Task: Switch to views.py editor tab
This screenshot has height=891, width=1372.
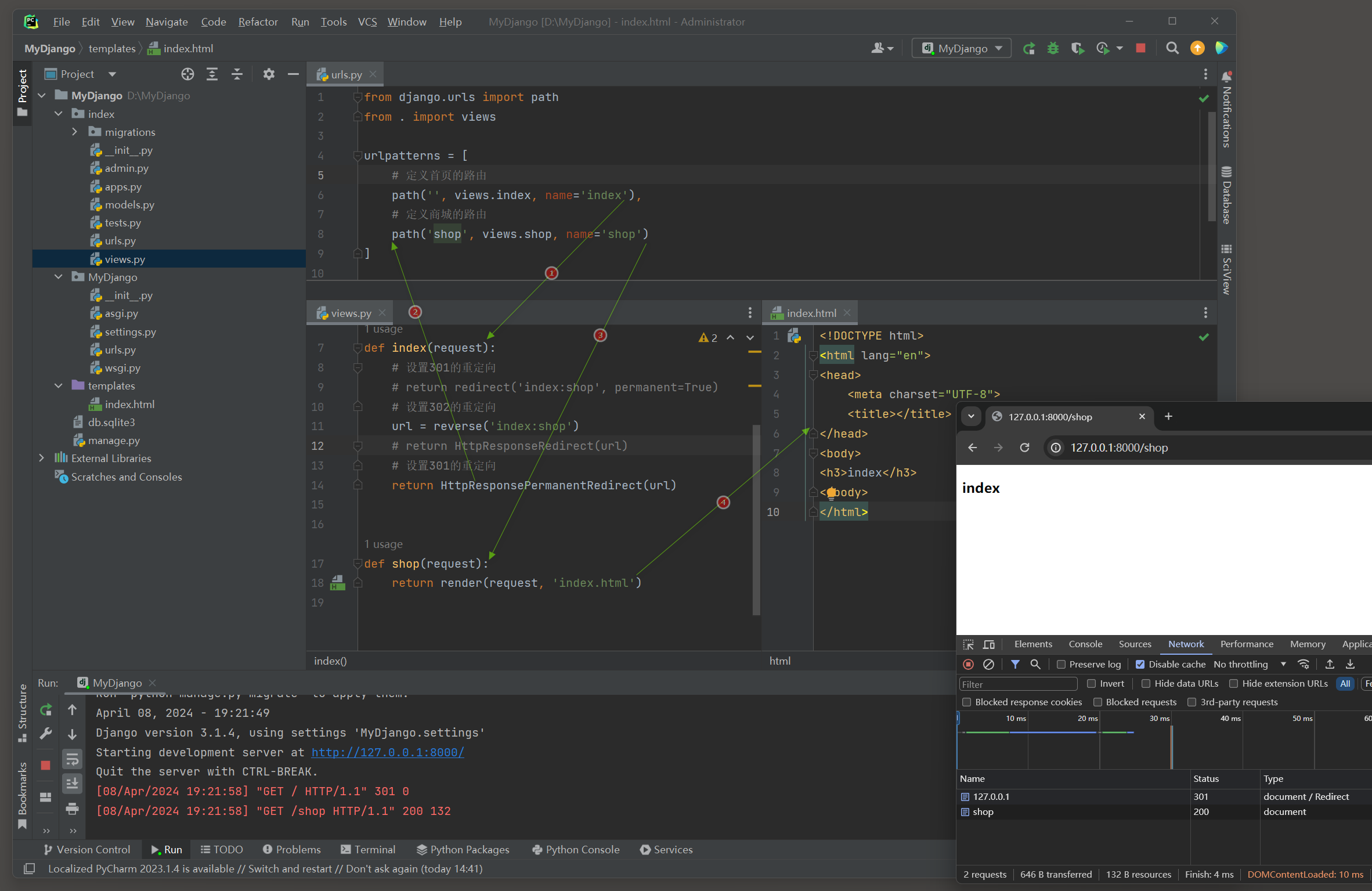Action: pos(351,313)
